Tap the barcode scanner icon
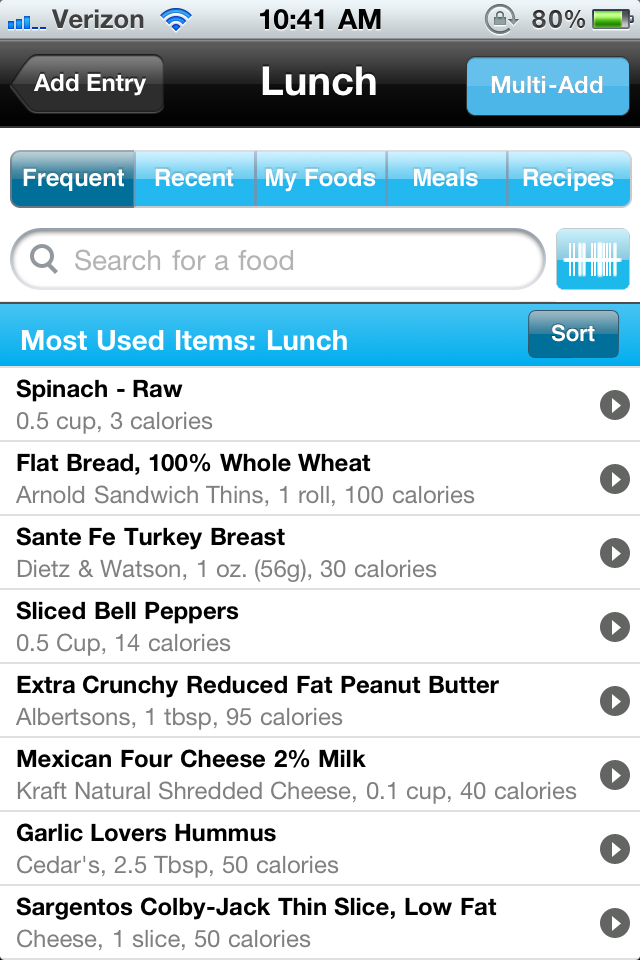This screenshot has height=960, width=640. 593,259
